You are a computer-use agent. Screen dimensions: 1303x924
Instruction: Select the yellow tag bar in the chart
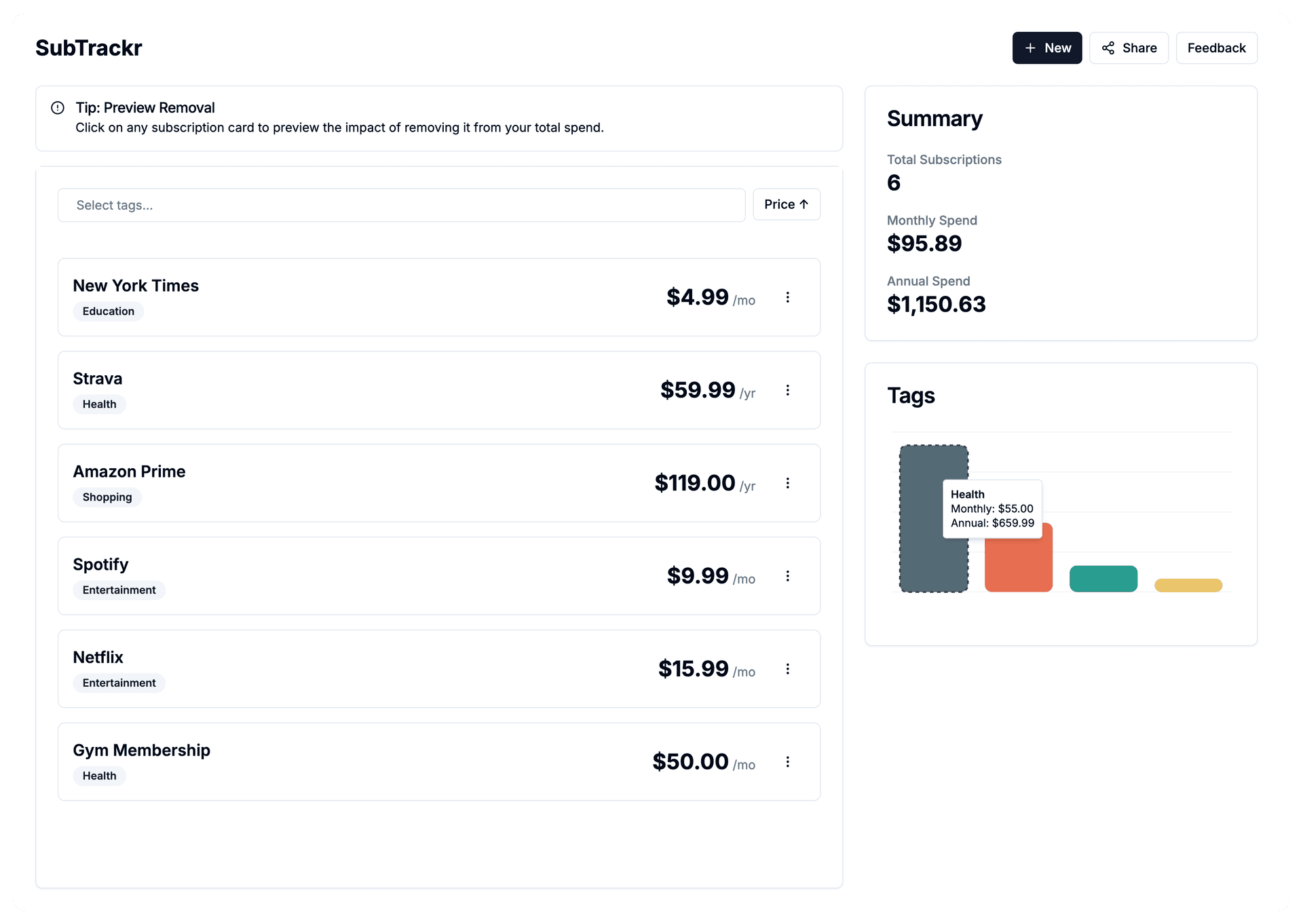pos(1188,584)
